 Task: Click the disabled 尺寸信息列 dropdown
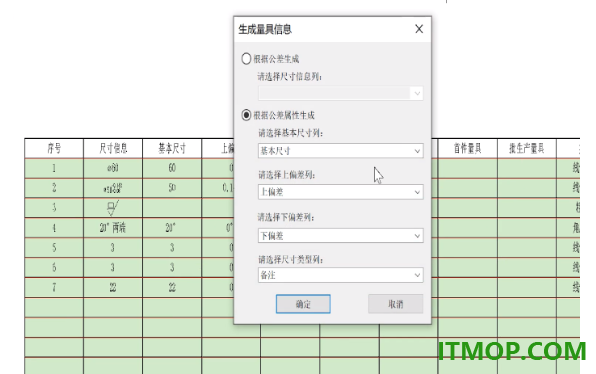pyautogui.click(x=341, y=93)
